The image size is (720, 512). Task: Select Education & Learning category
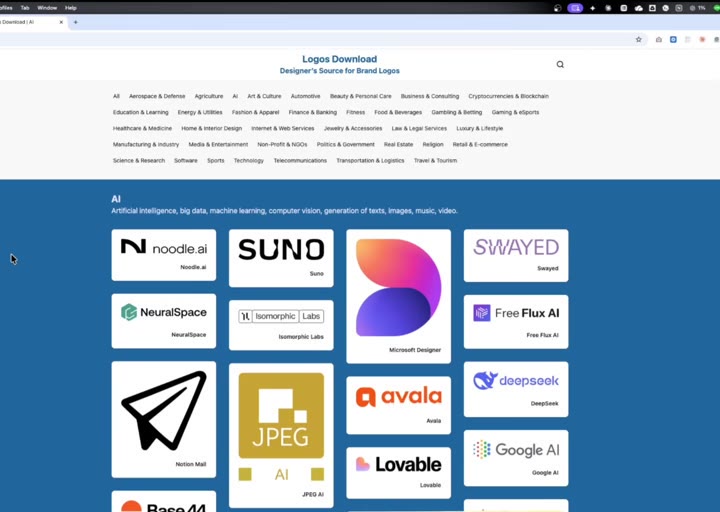pyautogui.click(x=141, y=113)
